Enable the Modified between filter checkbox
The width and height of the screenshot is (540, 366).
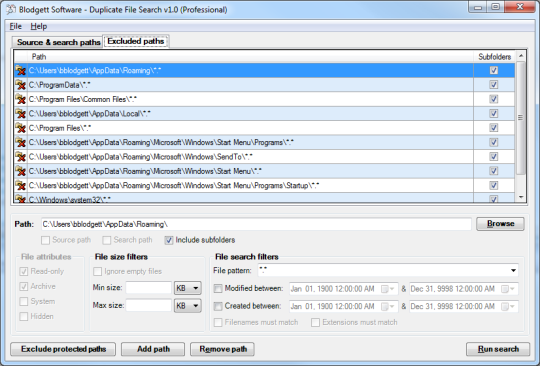[x=218, y=289]
